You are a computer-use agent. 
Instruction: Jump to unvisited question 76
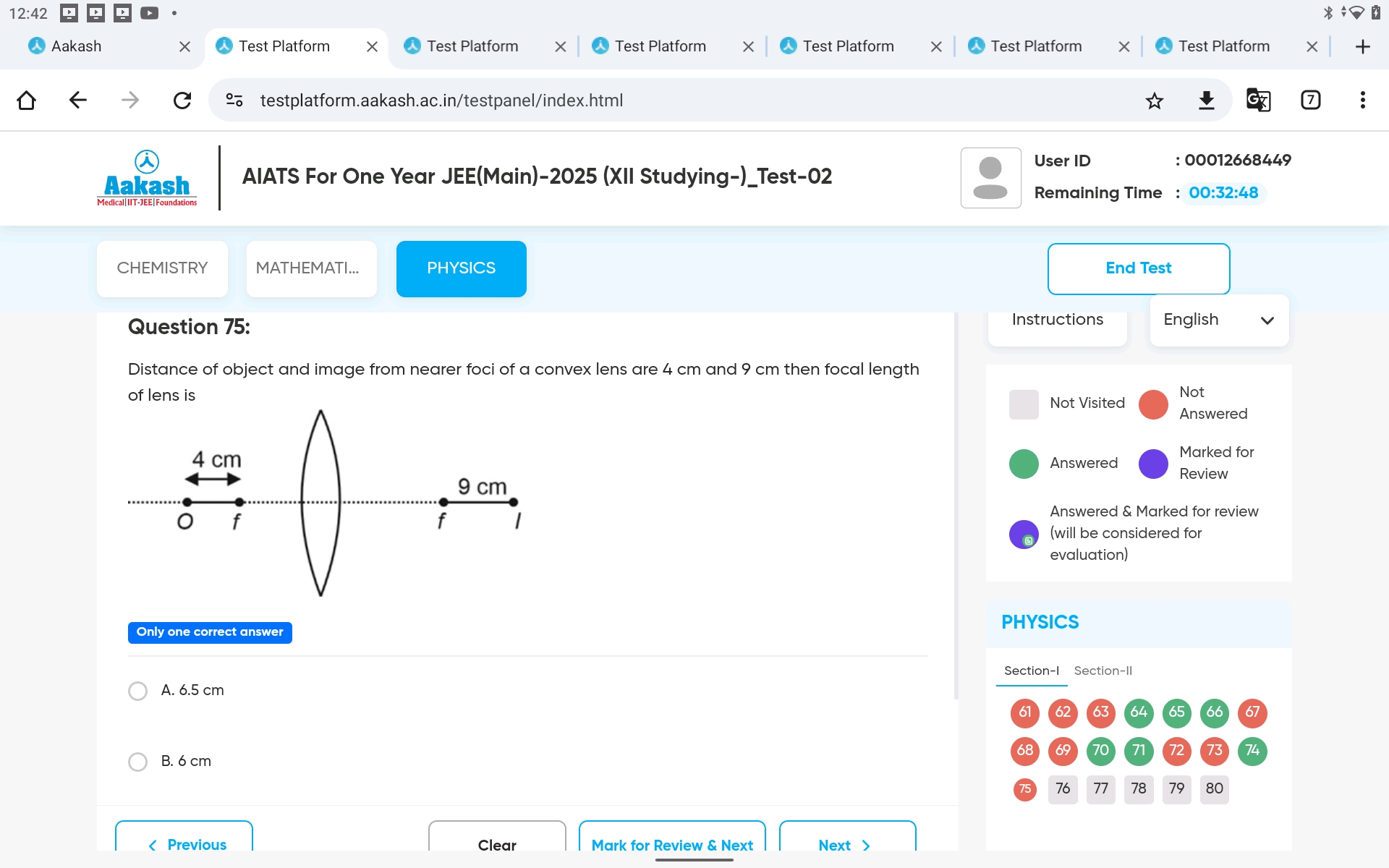click(x=1063, y=789)
